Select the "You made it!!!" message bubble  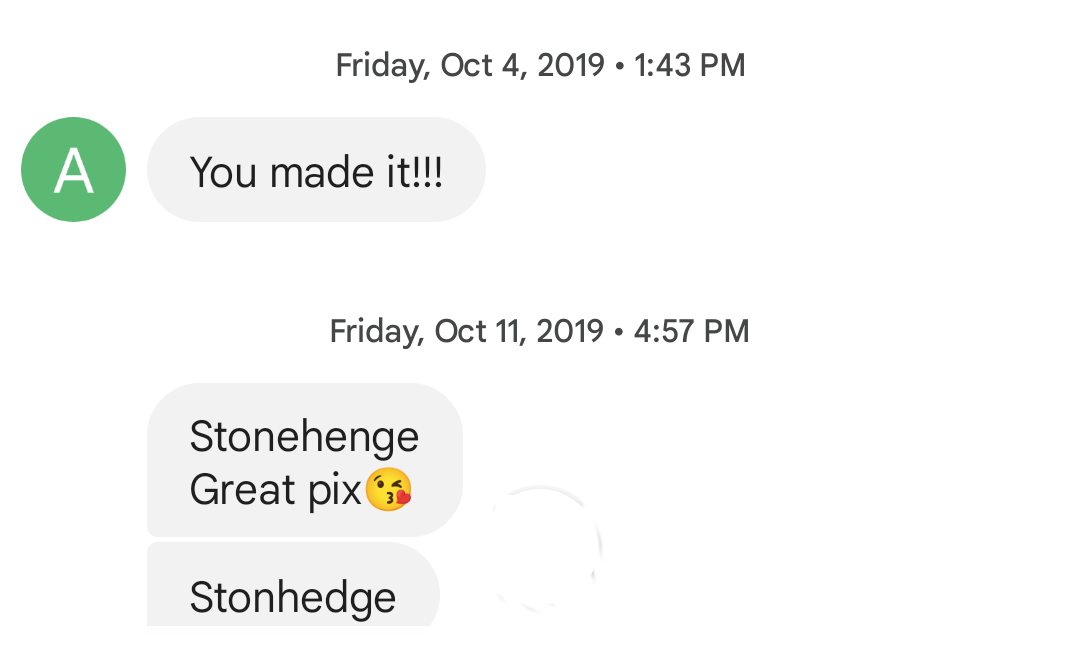(316, 170)
